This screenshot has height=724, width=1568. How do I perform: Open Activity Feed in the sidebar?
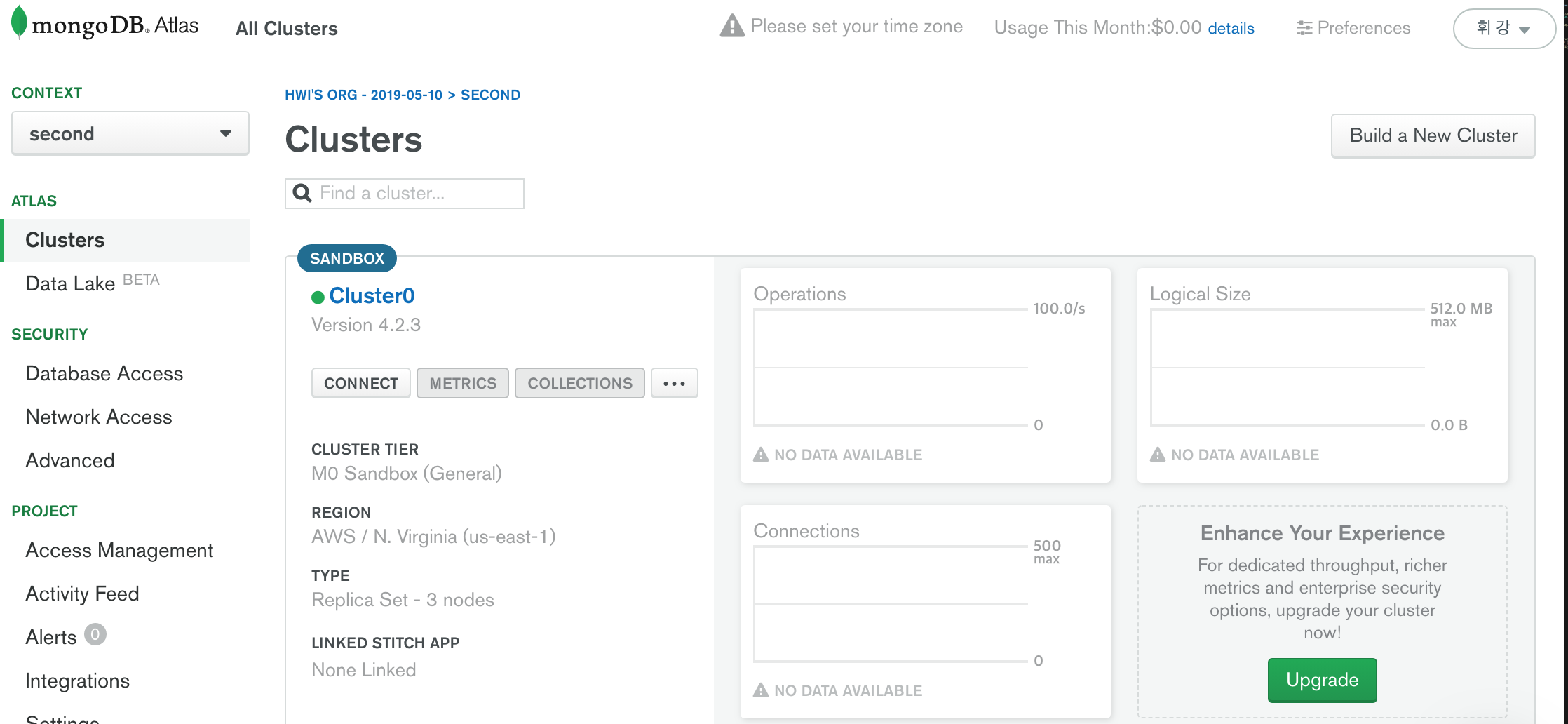coord(82,594)
